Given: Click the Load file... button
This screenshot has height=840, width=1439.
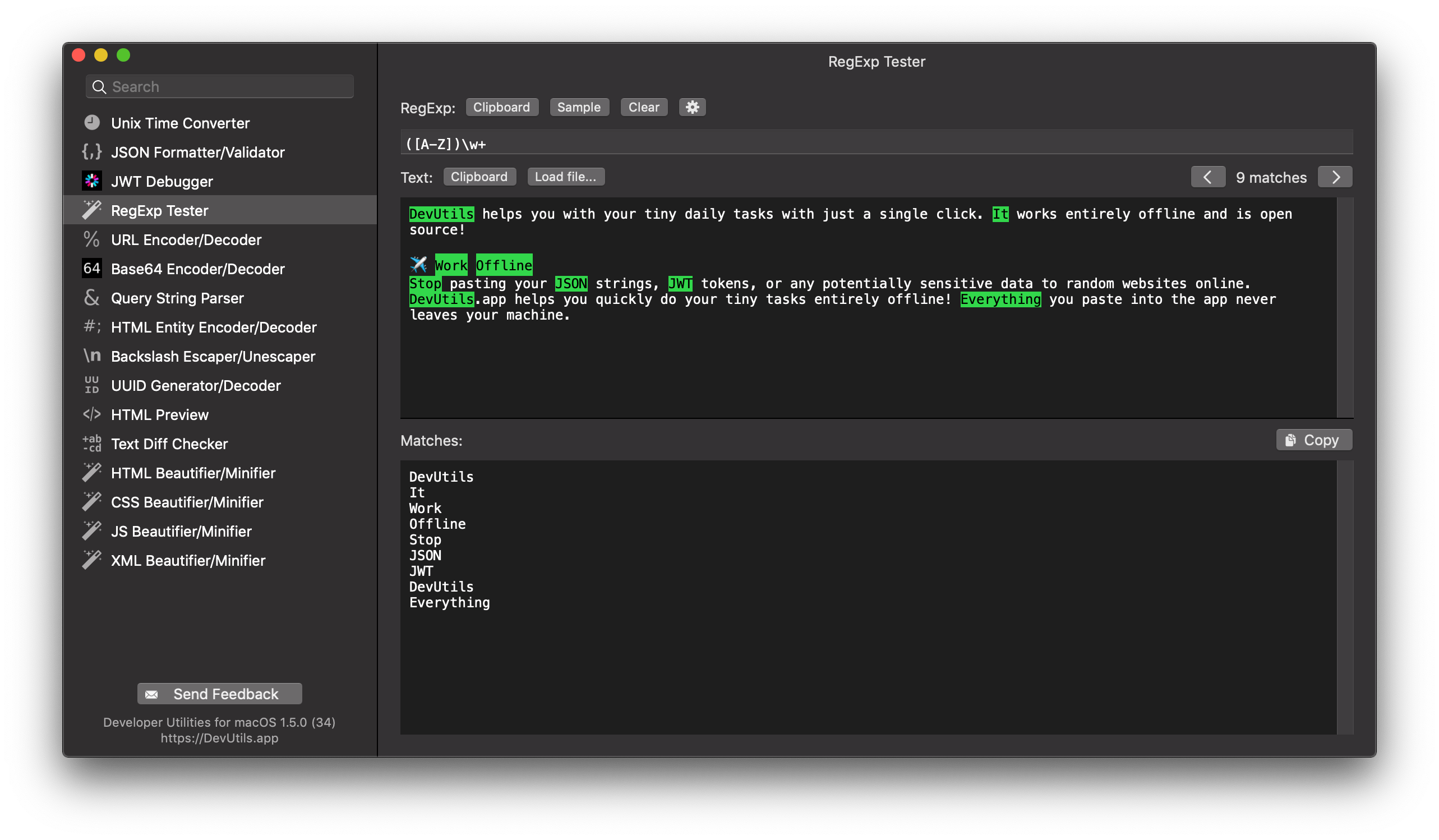Looking at the screenshot, I should [x=565, y=177].
